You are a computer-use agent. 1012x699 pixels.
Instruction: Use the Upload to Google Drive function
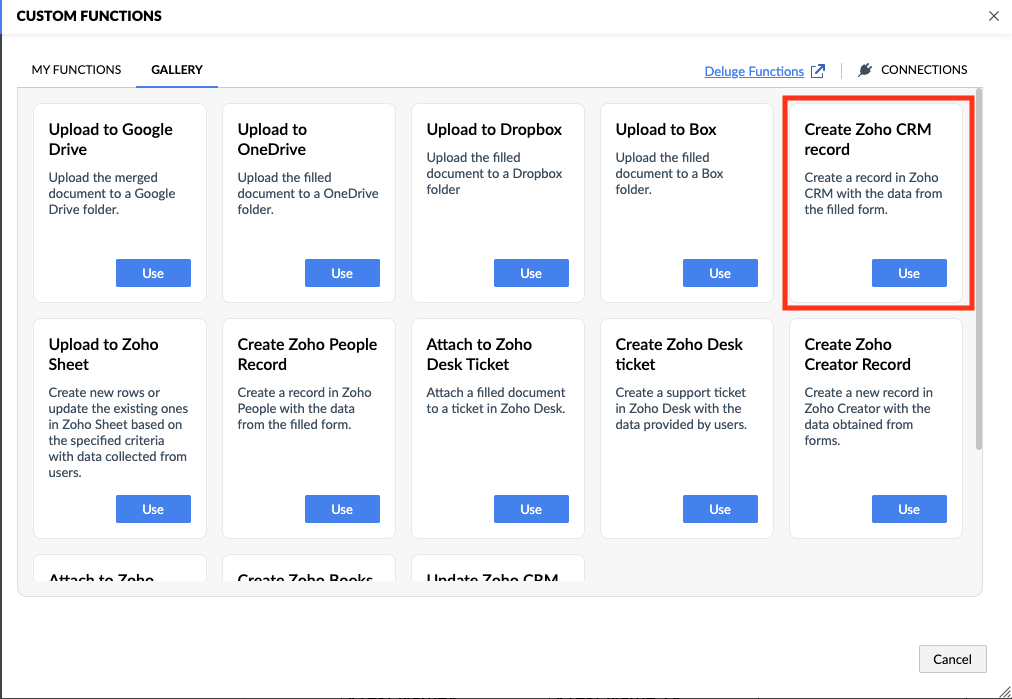point(153,273)
